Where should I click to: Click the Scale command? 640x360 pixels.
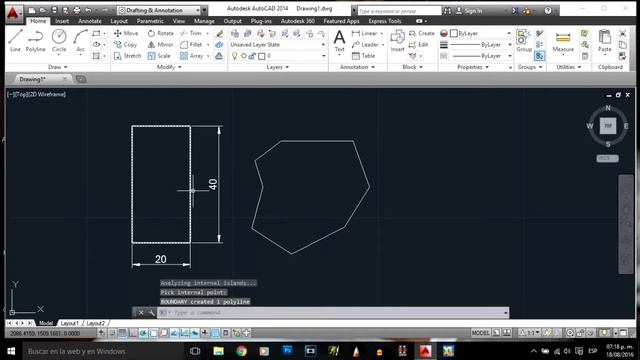coord(159,56)
